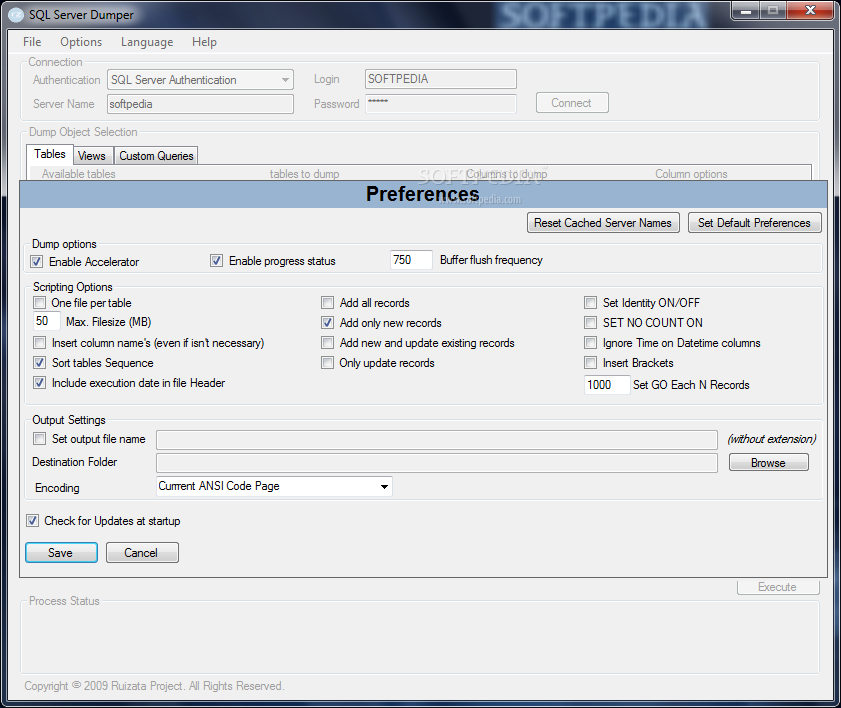Switch to the Tables tab
Screen dimensions: 841x708
[x=50, y=154]
